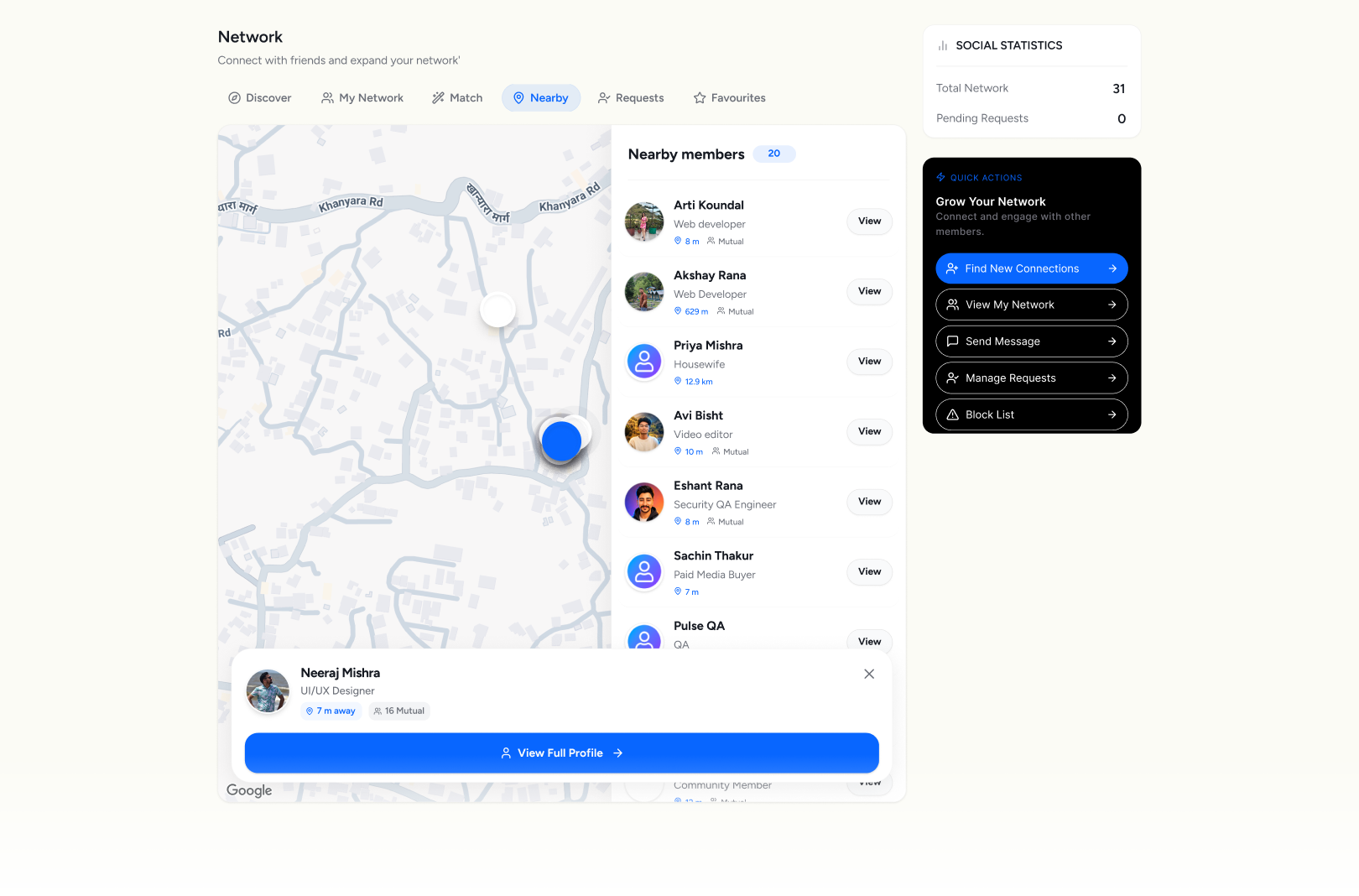Click the user-check icon in Manage Requests

[952, 378]
